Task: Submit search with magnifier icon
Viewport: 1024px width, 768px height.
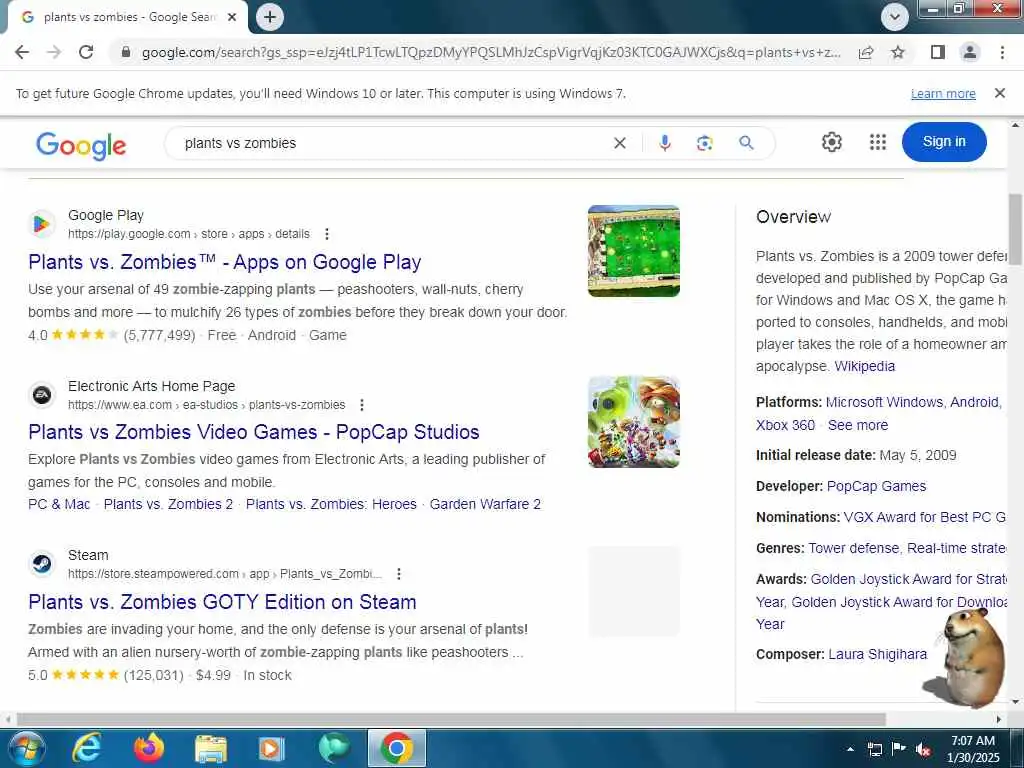Action: pyautogui.click(x=746, y=143)
